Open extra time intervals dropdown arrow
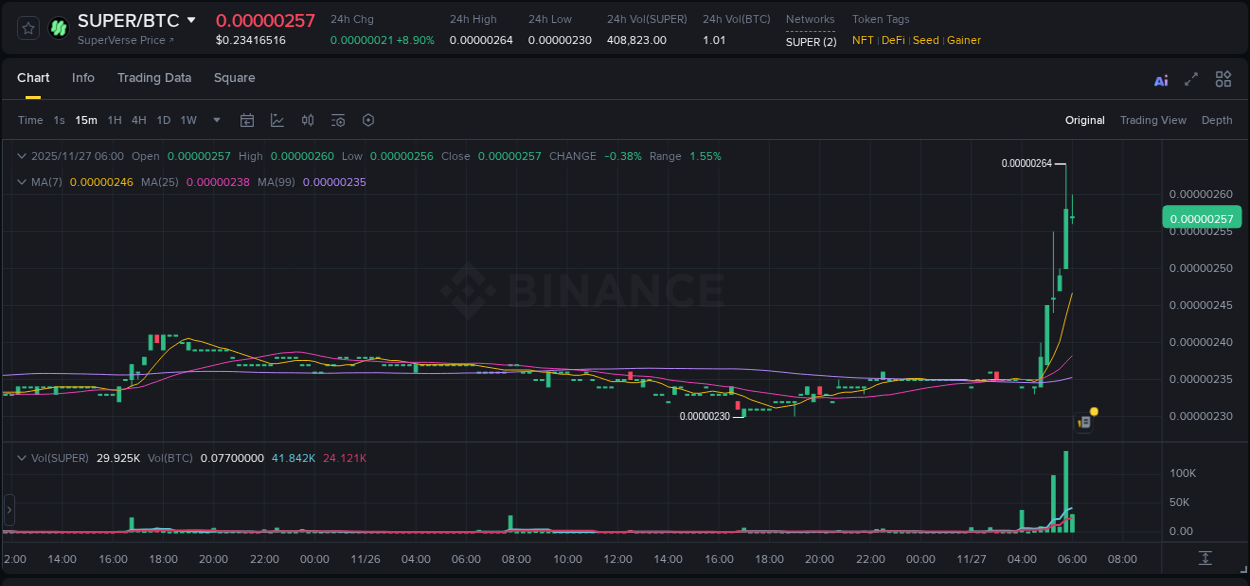Screen dimensions: 1250x586 click(x=215, y=120)
